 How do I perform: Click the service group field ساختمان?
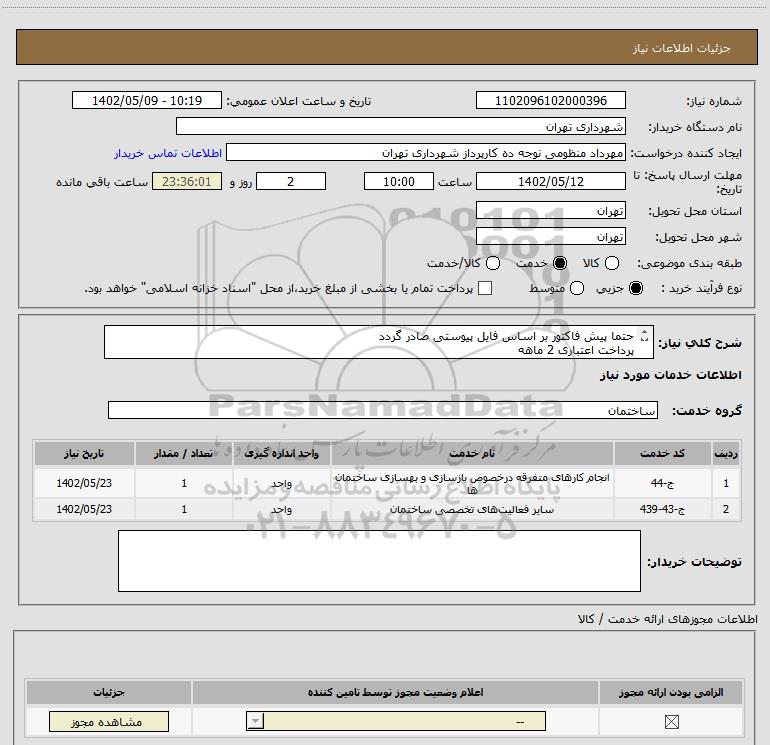click(383, 410)
